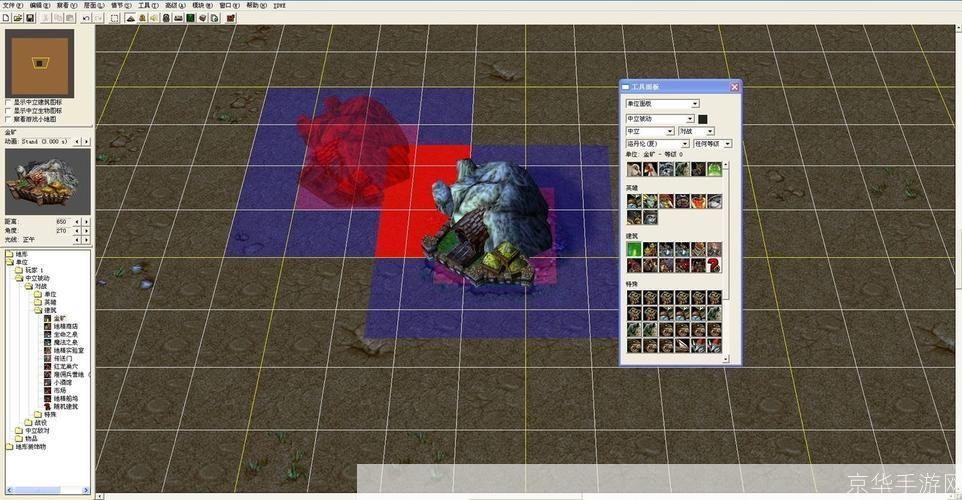962x500 pixels.
Task: Select the 地形装饰物 folder in tree
Action: 31,447
